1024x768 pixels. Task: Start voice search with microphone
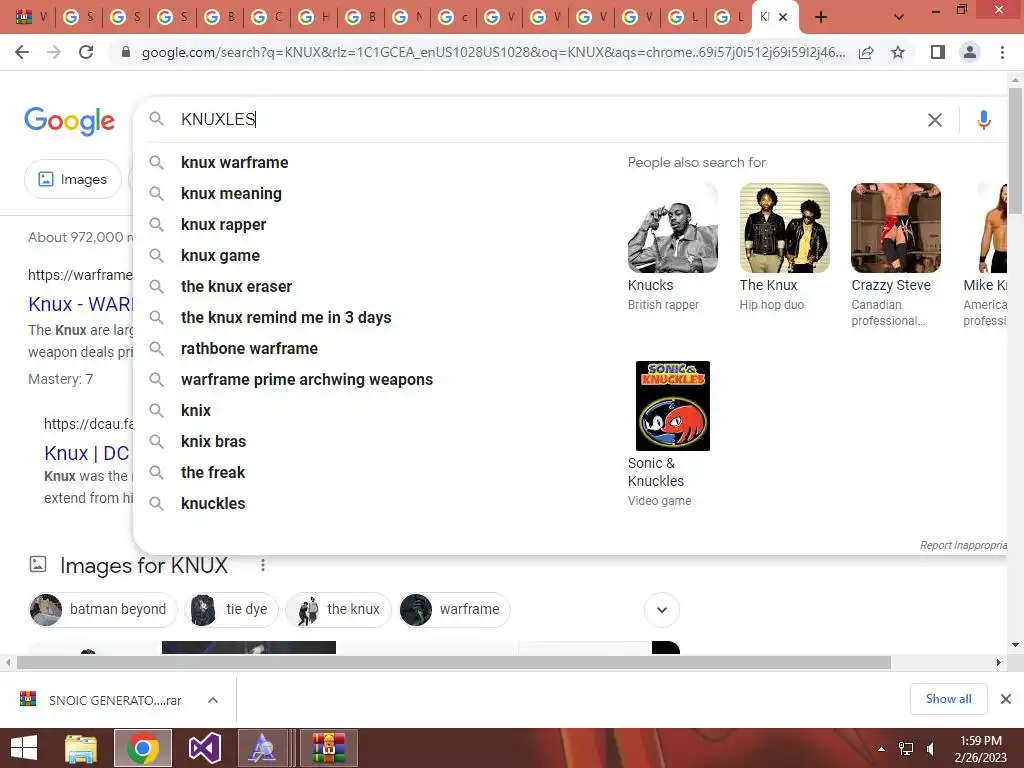pos(984,120)
